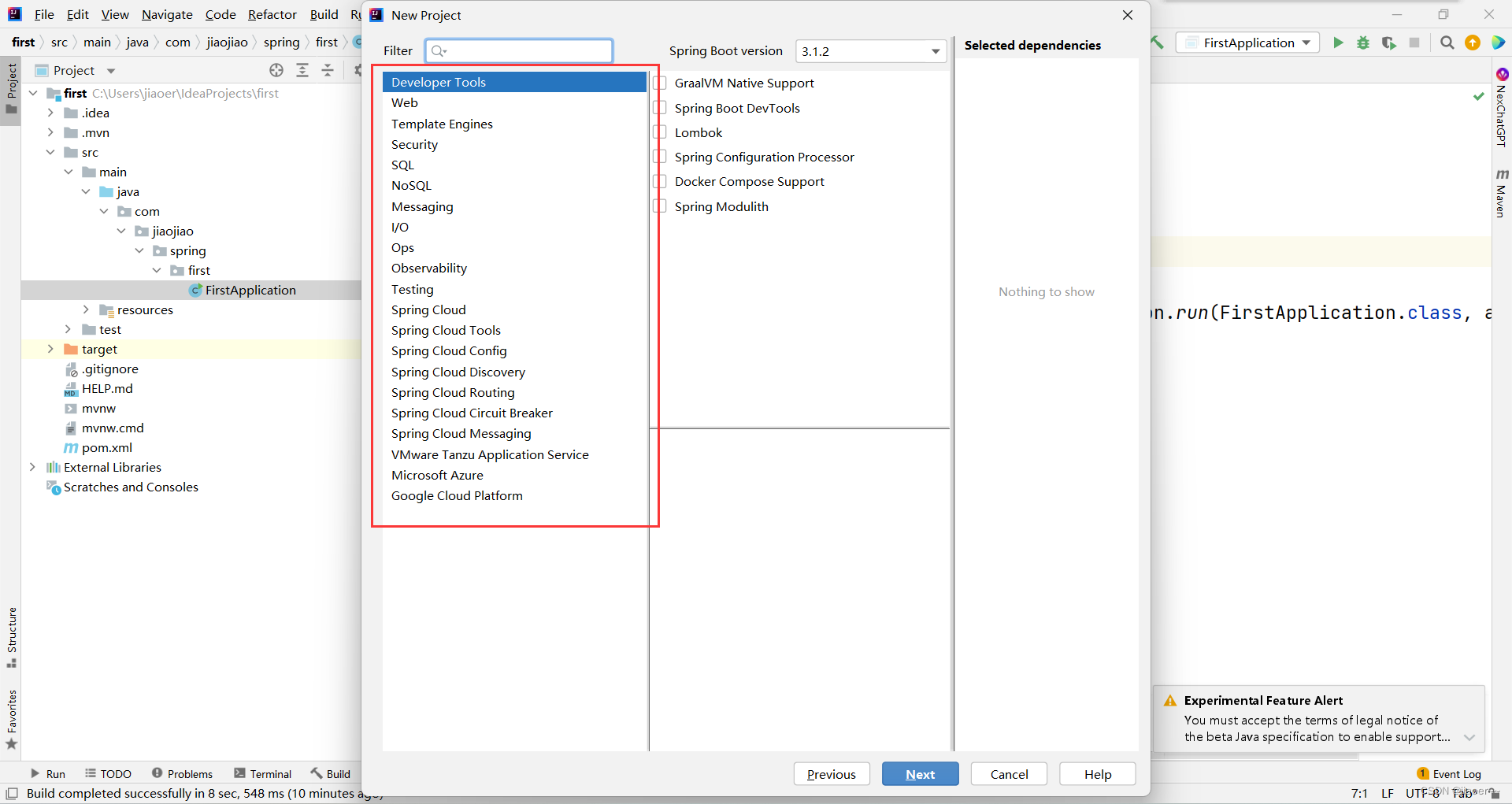This screenshot has height=804, width=1512.
Task: Expand the resources folder
Action: [x=86, y=309]
